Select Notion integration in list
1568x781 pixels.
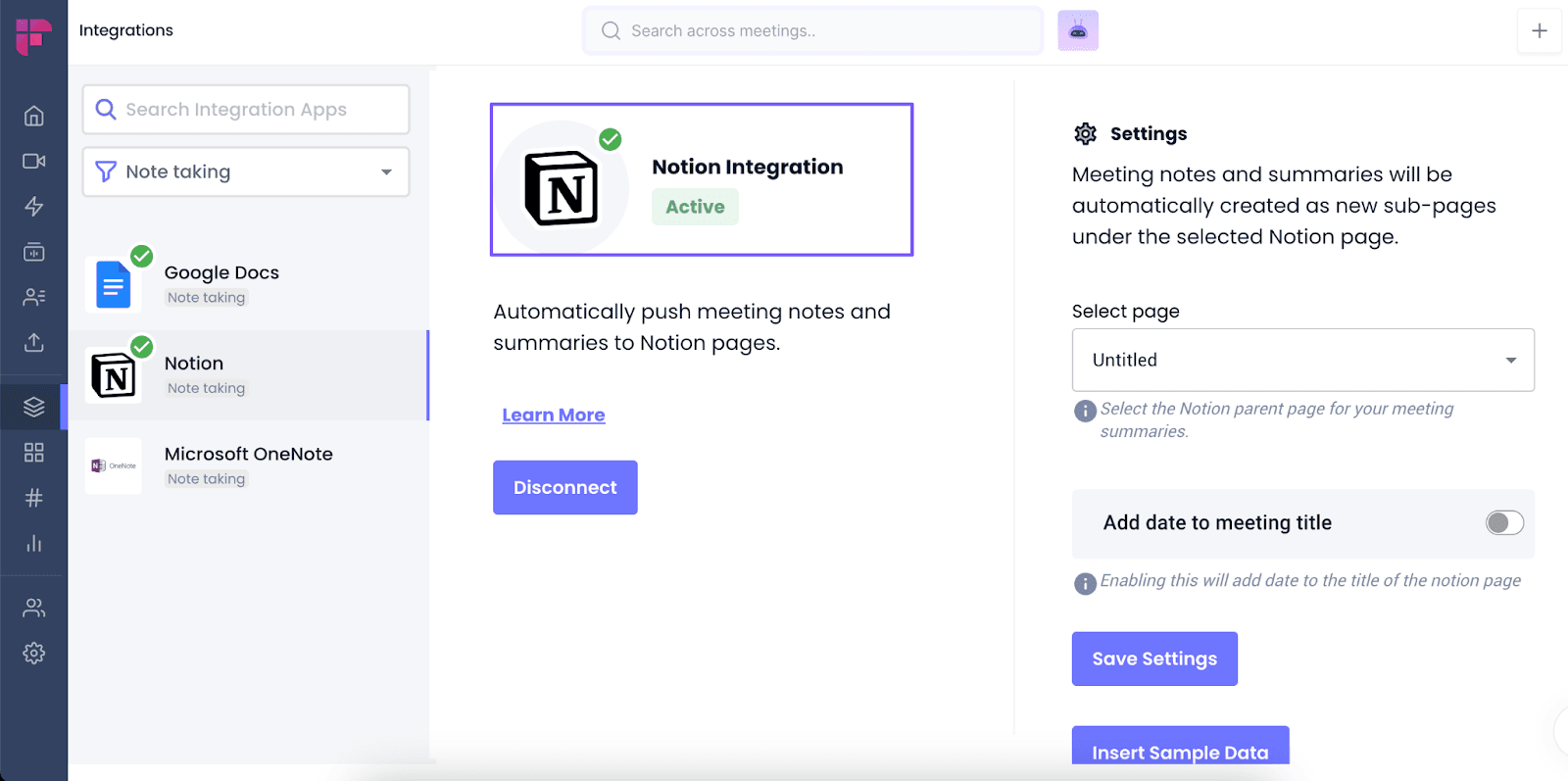point(248,375)
